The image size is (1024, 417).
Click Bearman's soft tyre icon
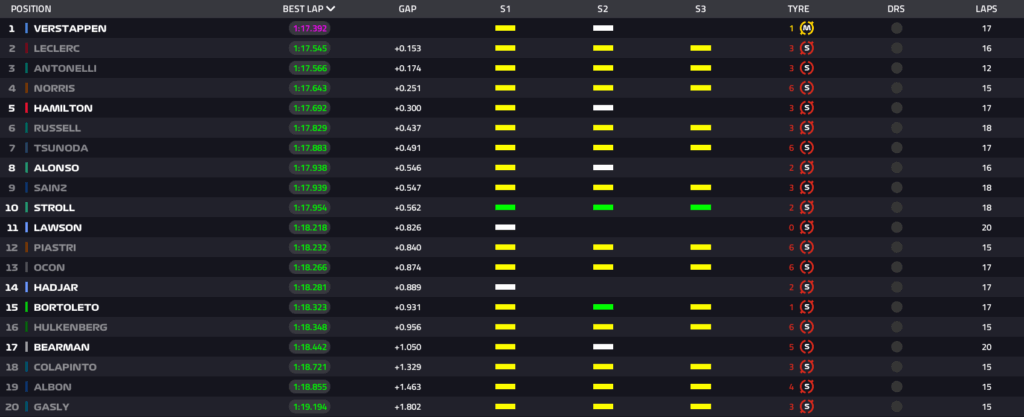(x=807, y=347)
